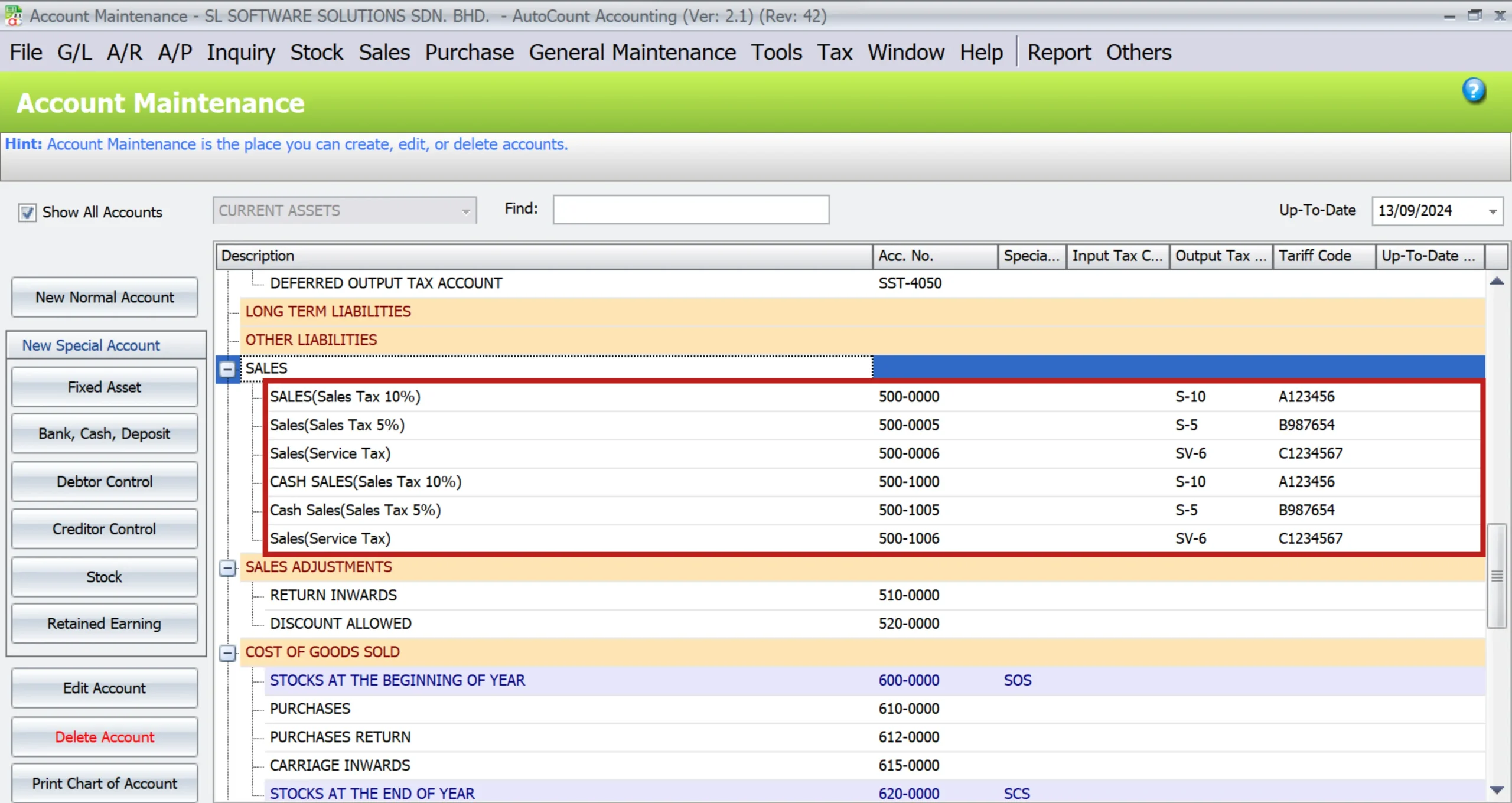The height and width of the screenshot is (803, 1512).
Task: Collapse the SALES ADJUSTMENTS section
Action: point(227,567)
